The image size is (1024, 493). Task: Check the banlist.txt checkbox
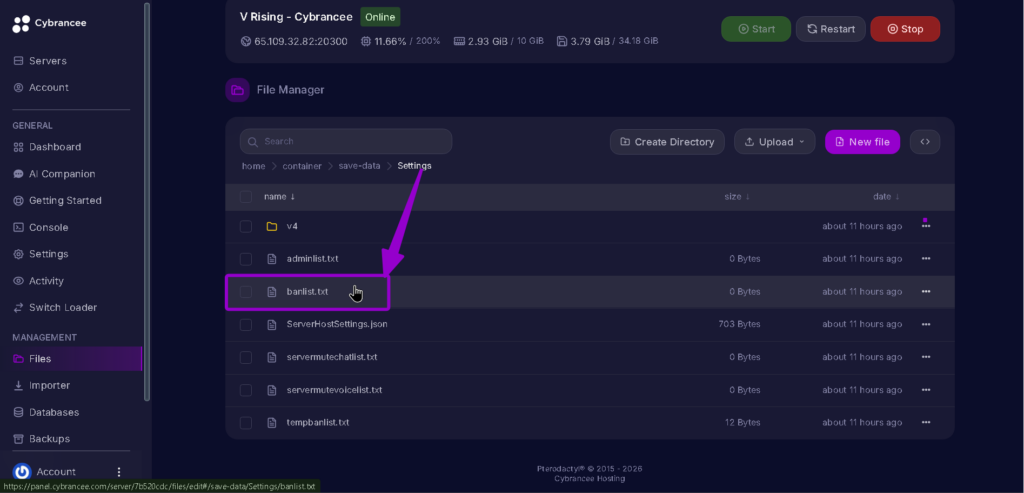246,292
